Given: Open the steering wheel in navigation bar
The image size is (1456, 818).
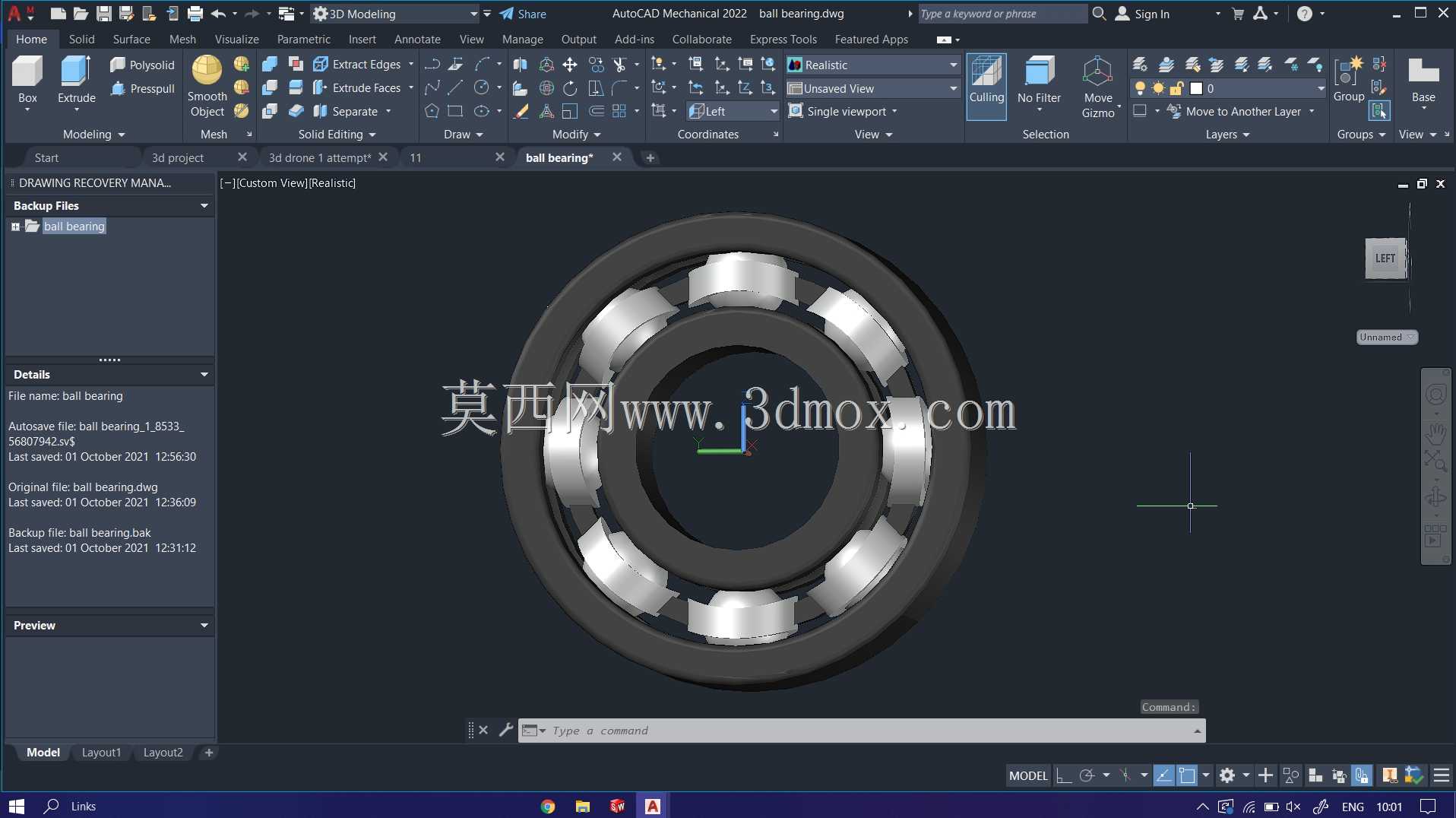Looking at the screenshot, I should pos(1435,395).
